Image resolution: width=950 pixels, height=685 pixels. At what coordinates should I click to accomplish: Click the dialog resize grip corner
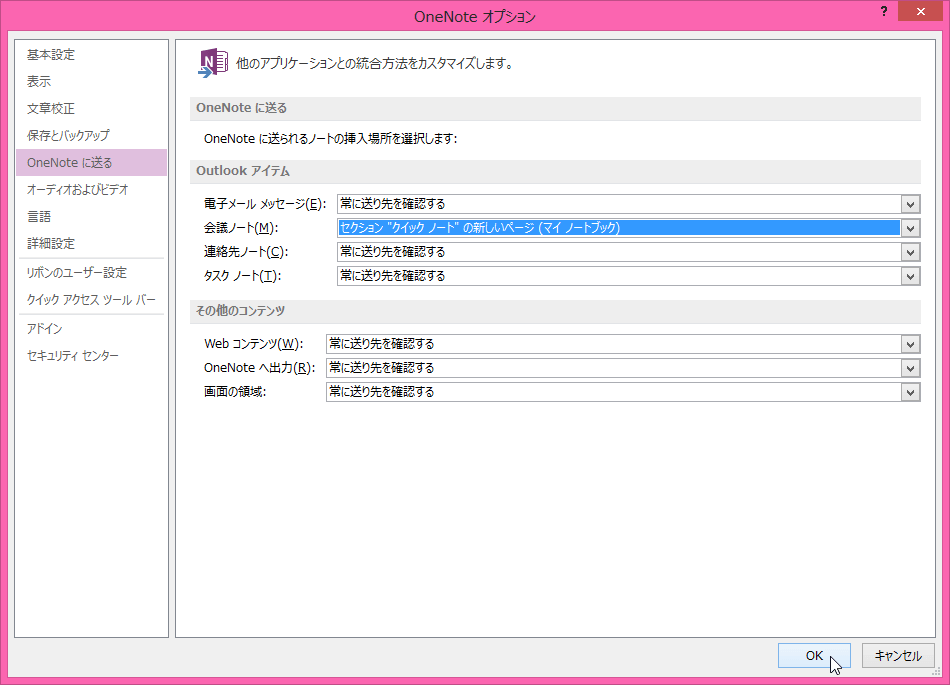click(x=937, y=671)
